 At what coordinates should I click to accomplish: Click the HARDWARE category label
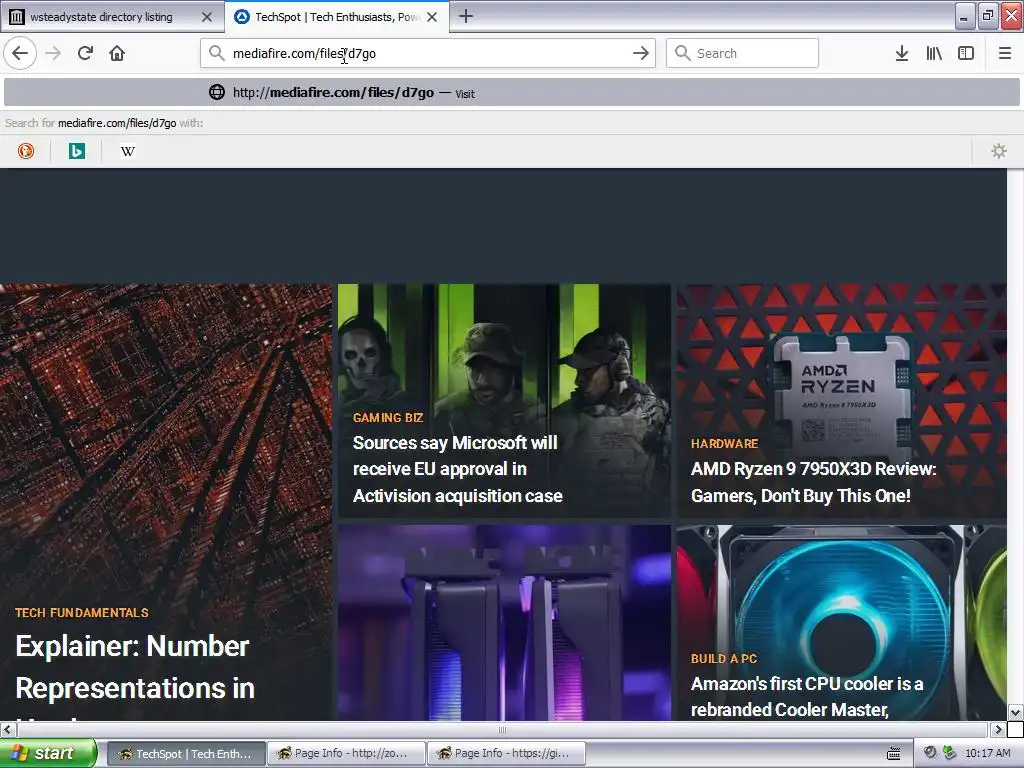point(724,443)
